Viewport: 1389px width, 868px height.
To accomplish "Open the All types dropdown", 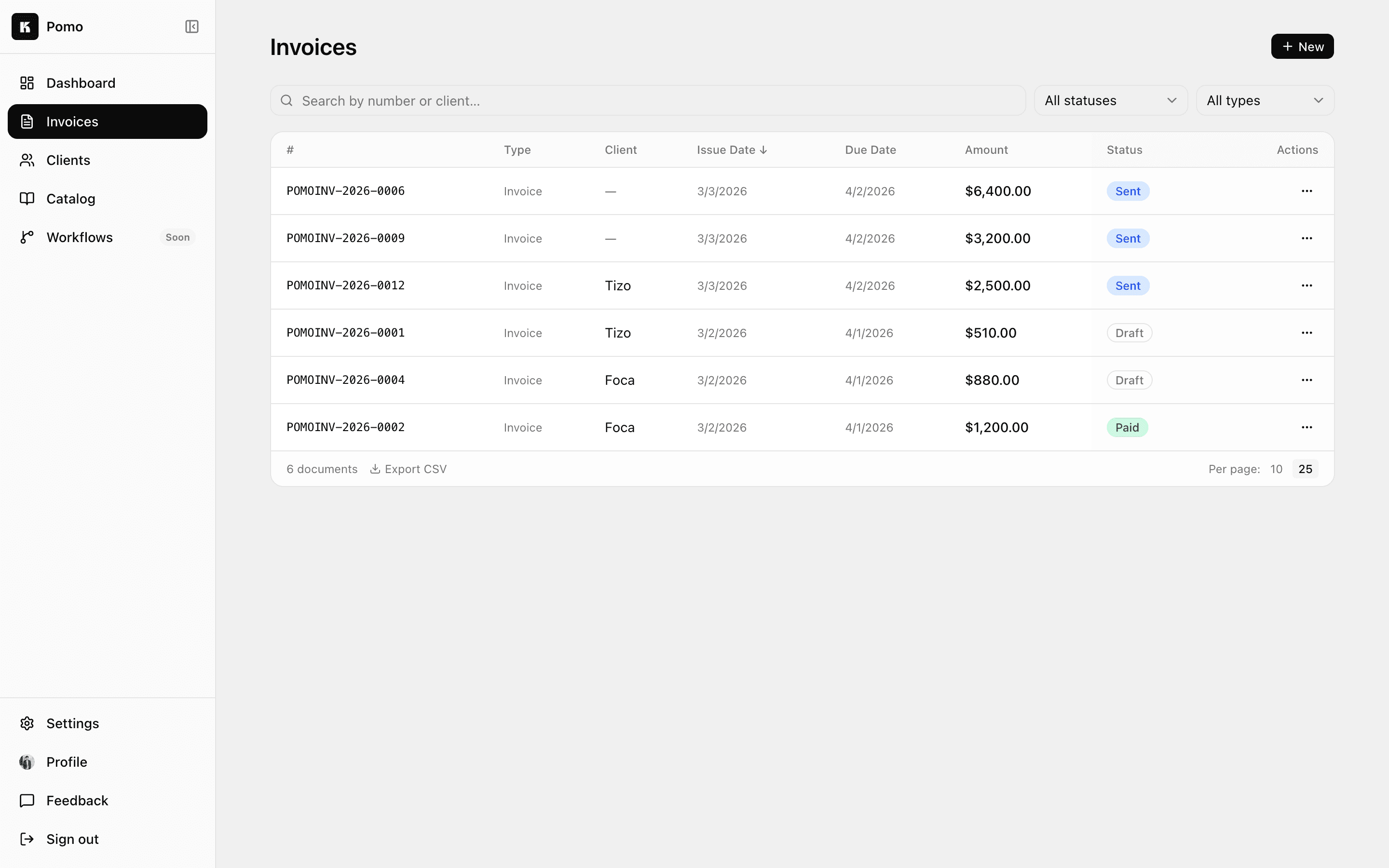I will click(x=1264, y=100).
